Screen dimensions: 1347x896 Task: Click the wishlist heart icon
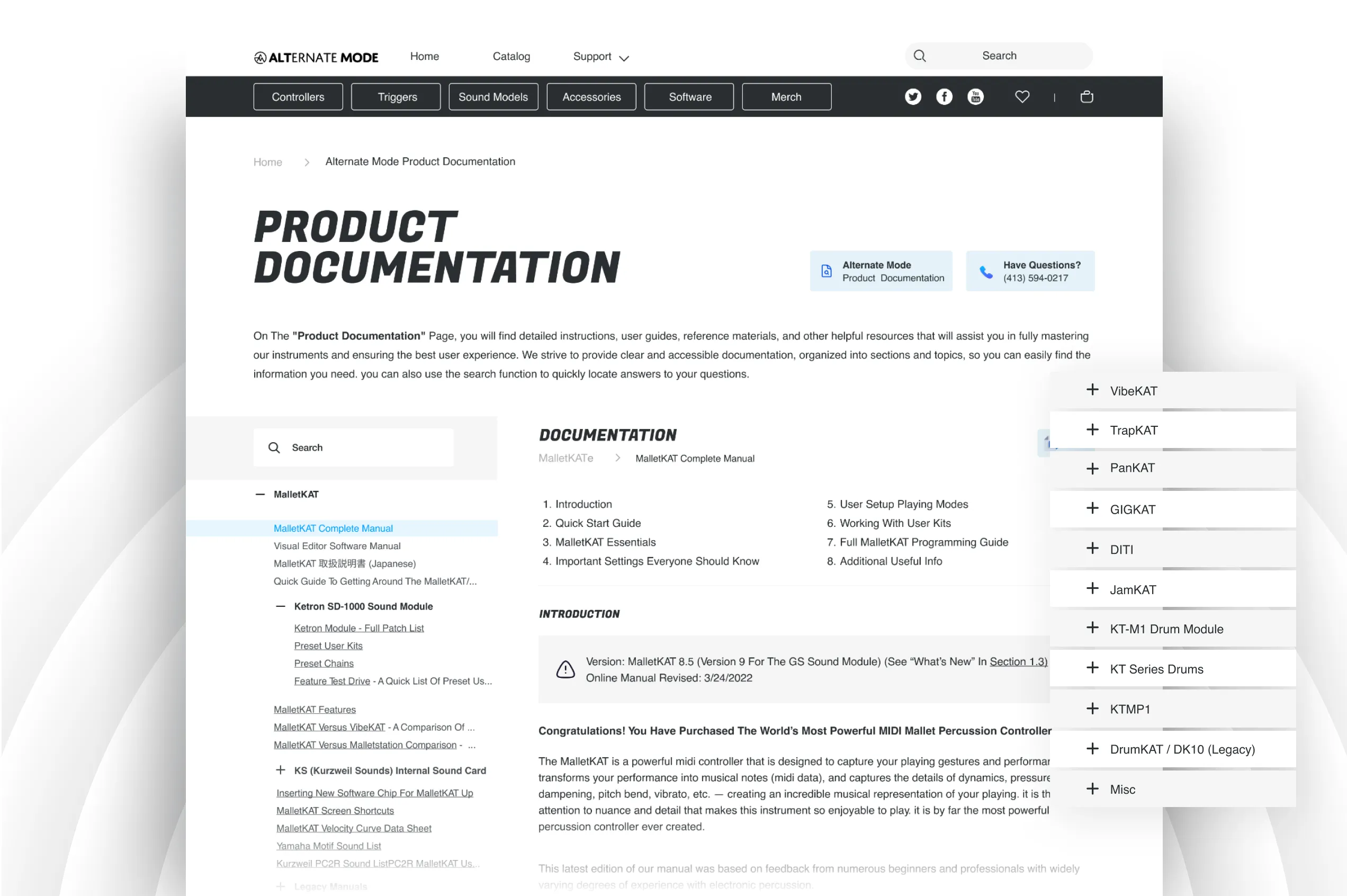tap(1022, 96)
